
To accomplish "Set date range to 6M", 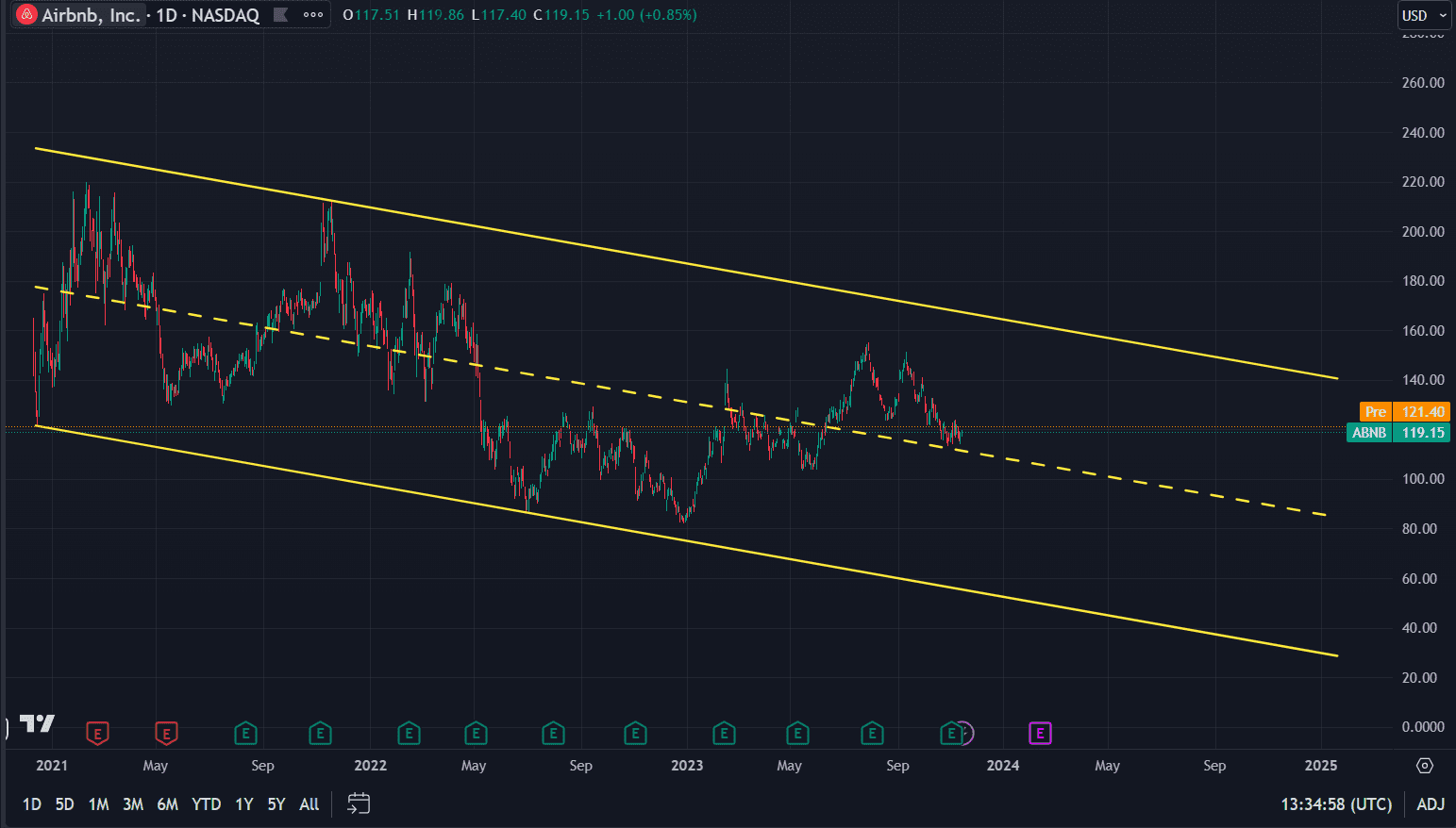I will pyautogui.click(x=168, y=804).
